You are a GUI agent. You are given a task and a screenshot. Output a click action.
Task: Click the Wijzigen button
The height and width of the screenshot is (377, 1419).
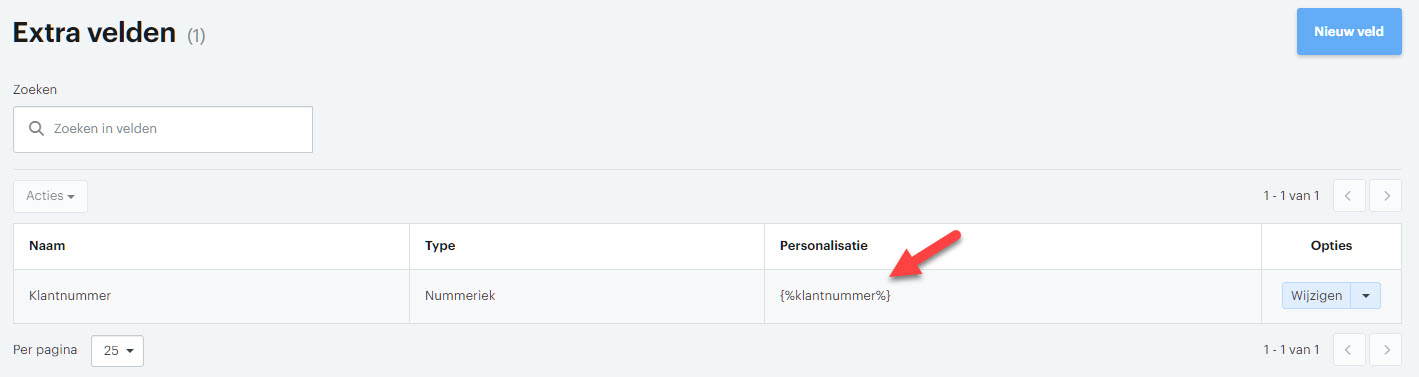1316,296
